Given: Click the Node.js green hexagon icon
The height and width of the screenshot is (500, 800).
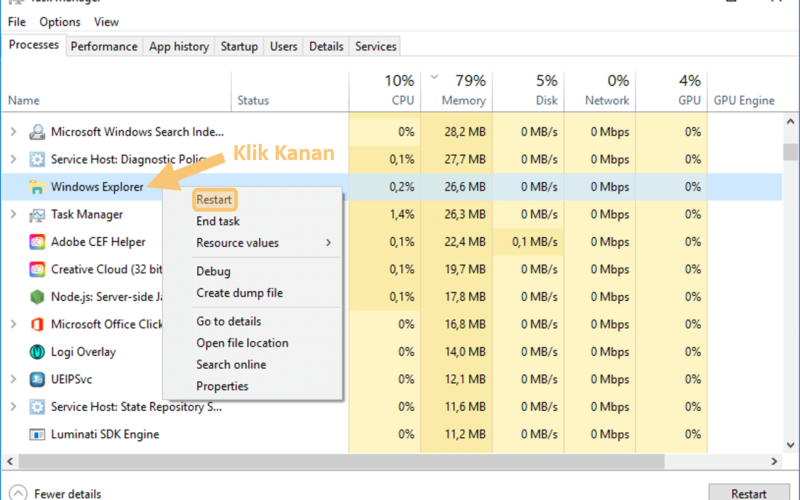Looking at the screenshot, I should pos(37,297).
